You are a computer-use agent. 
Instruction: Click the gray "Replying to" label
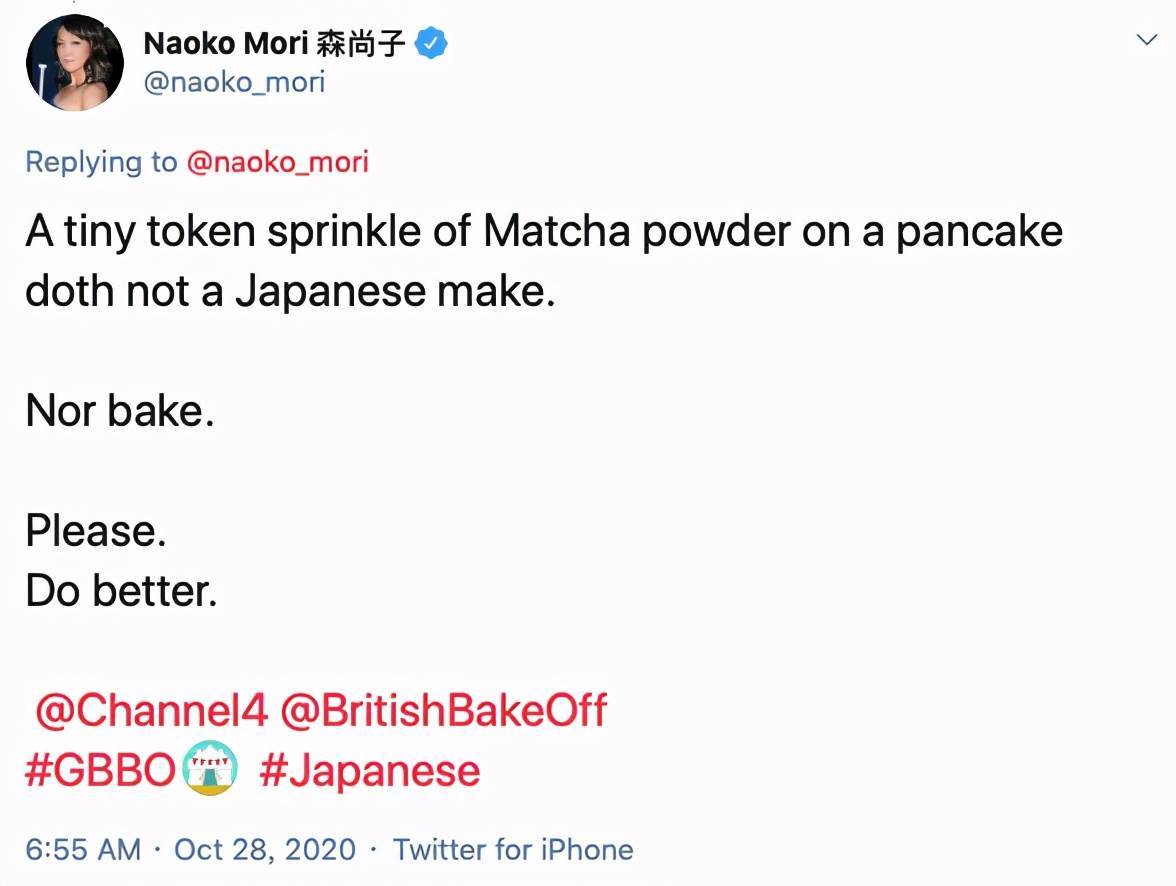tap(101, 162)
